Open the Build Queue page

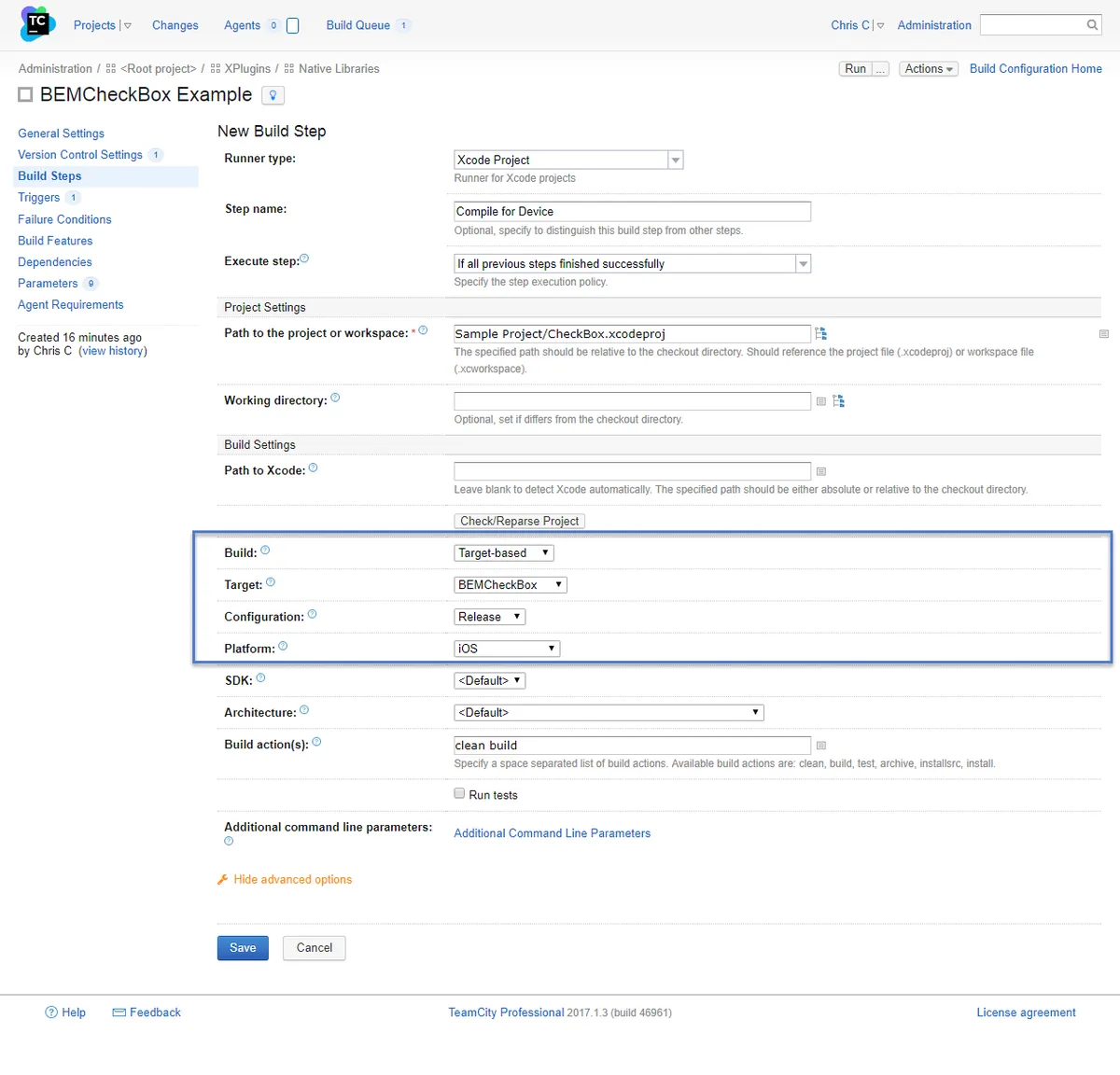(x=358, y=25)
